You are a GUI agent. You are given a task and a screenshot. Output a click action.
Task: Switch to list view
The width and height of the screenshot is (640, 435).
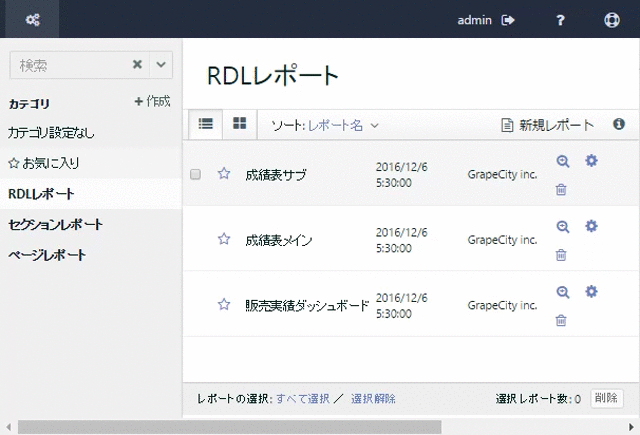[206, 124]
